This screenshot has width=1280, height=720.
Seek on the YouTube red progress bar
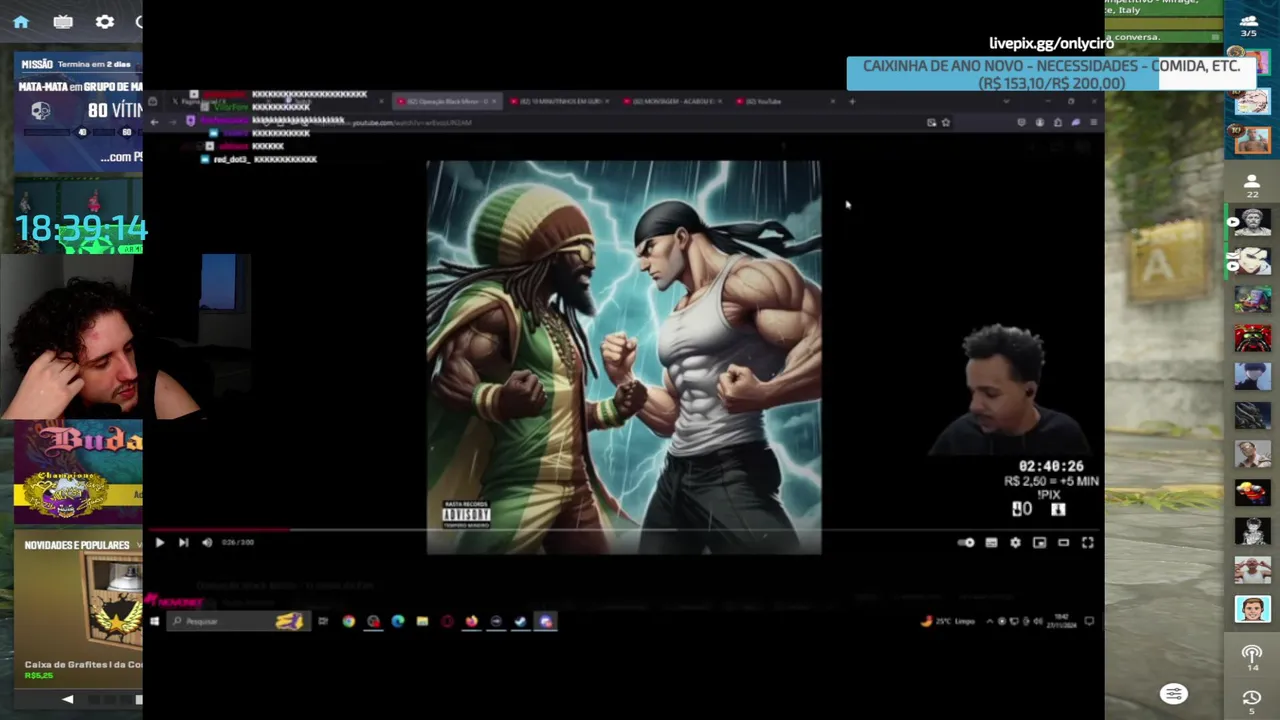click(x=220, y=531)
